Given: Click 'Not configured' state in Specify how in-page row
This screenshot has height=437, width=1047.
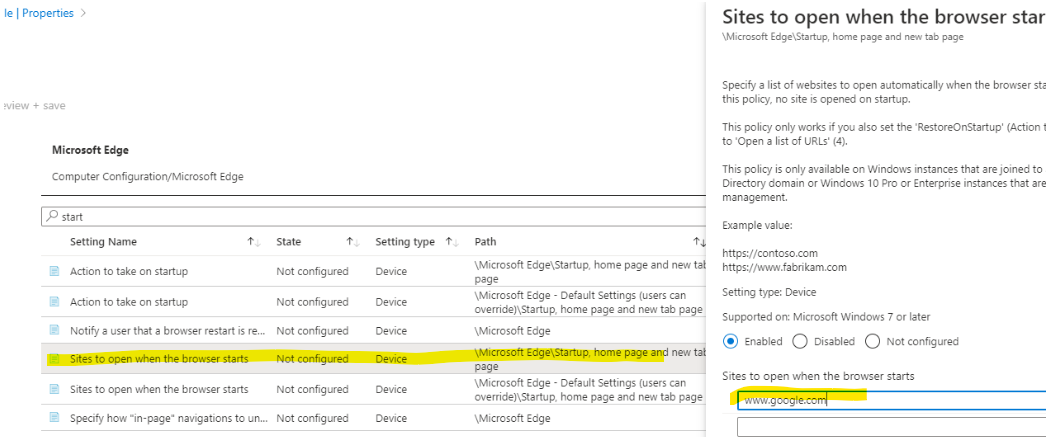Looking at the screenshot, I should [x=312, y=418].
